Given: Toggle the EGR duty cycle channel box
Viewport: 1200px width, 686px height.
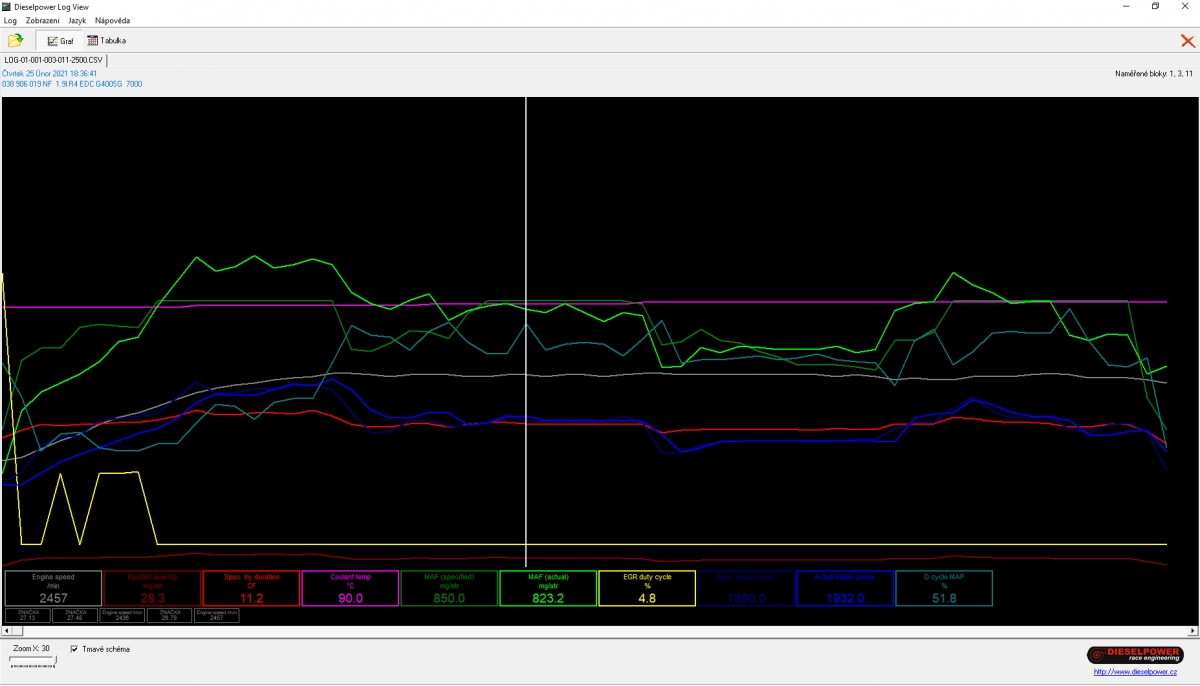Looking at the screenshot, I should coord(647,588).
